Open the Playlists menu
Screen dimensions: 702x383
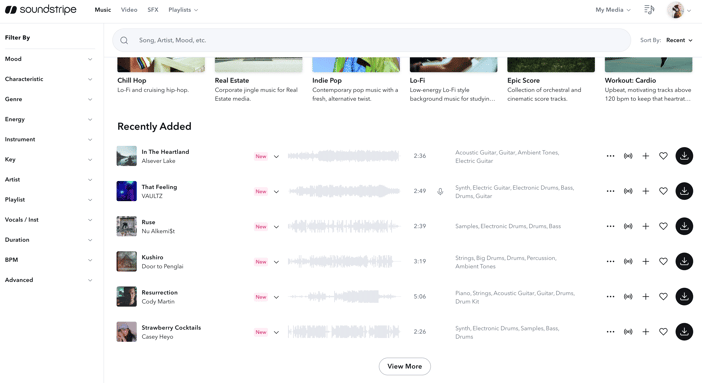coord(183,10)
